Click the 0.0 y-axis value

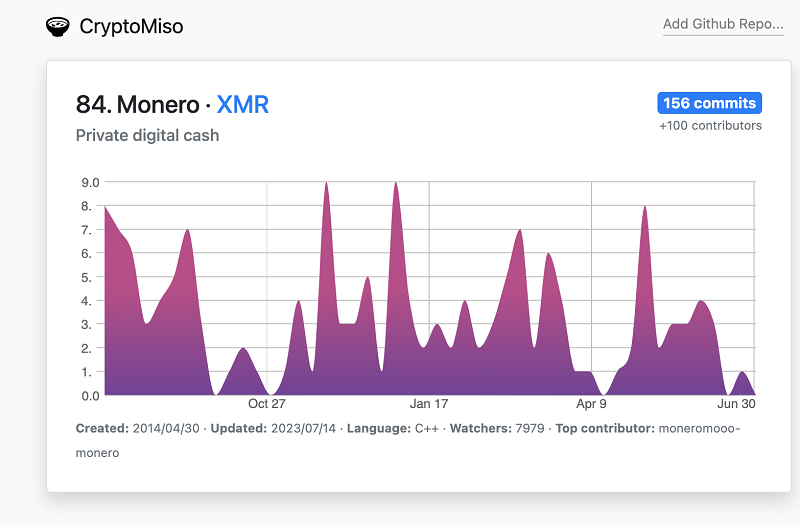click(x=90, y=396)
